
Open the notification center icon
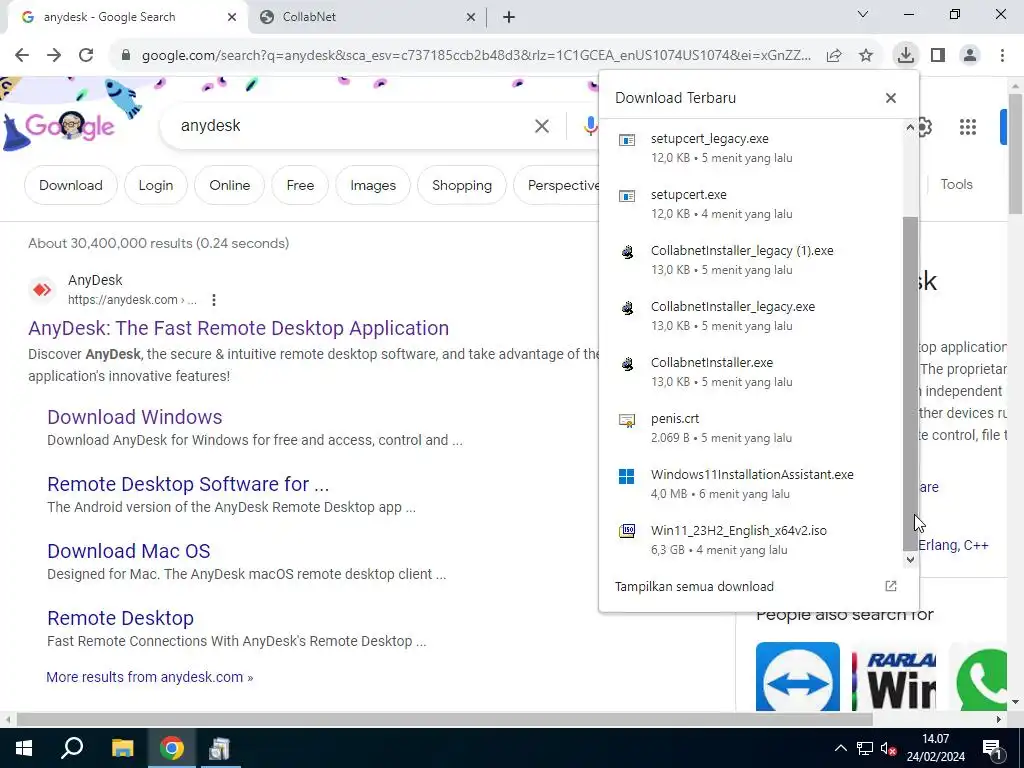point(992,749)
